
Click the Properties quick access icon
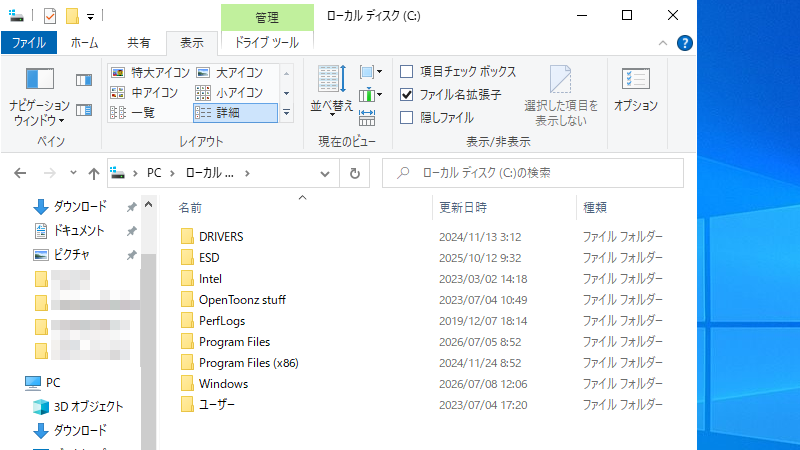tap(49, 16)
